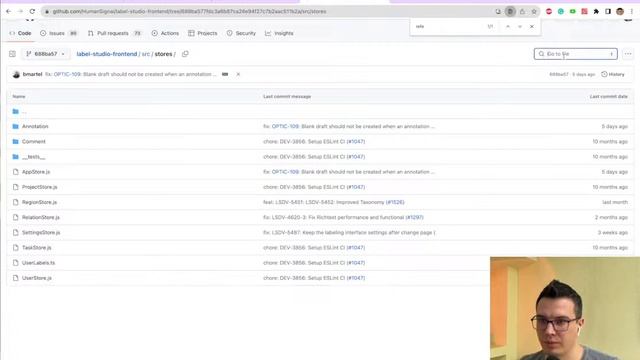Click the share icon in the address bar
The width and height of the screenshot is (640, 360).
(522, 12)
